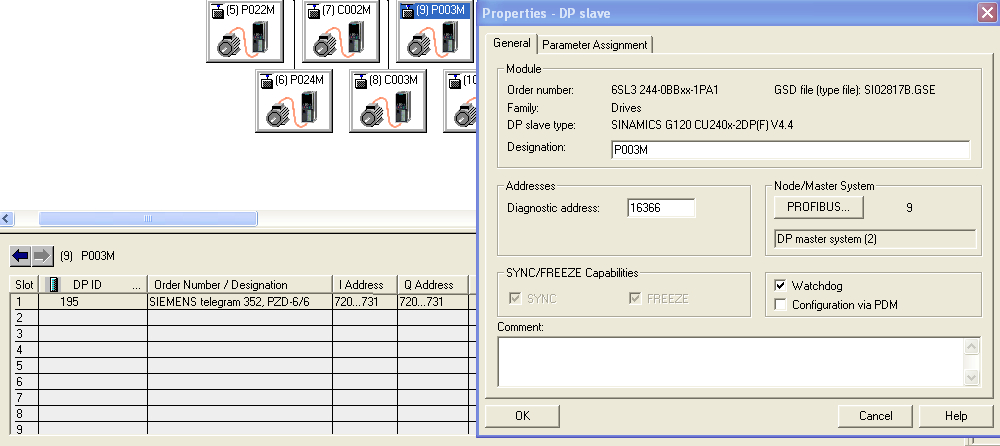Screen dimensions: 1000x446
Task: Click the left scroll arrow of station view
Action: 6,219
